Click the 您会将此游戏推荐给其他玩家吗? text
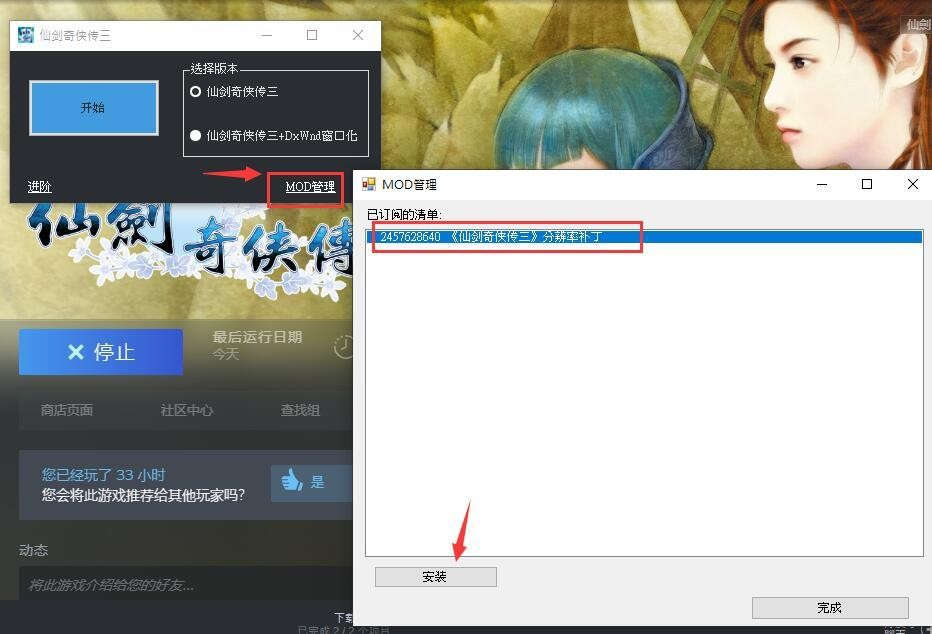 point(143,495)
